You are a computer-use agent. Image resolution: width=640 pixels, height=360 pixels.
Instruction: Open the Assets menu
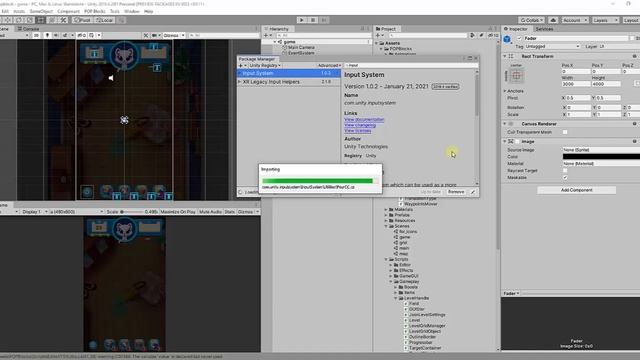click(19, 11)
